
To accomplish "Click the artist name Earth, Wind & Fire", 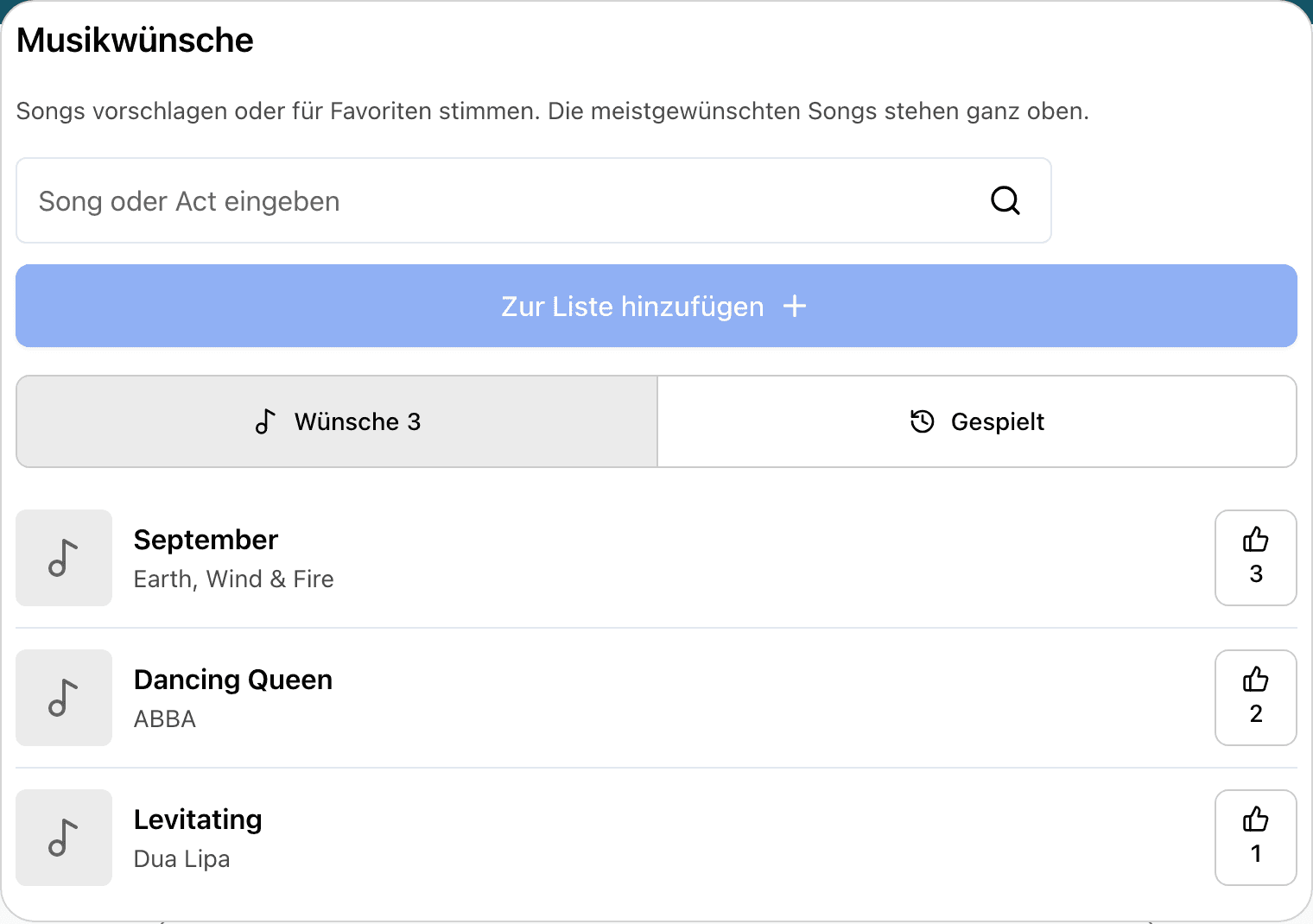I will coord(234,579).
